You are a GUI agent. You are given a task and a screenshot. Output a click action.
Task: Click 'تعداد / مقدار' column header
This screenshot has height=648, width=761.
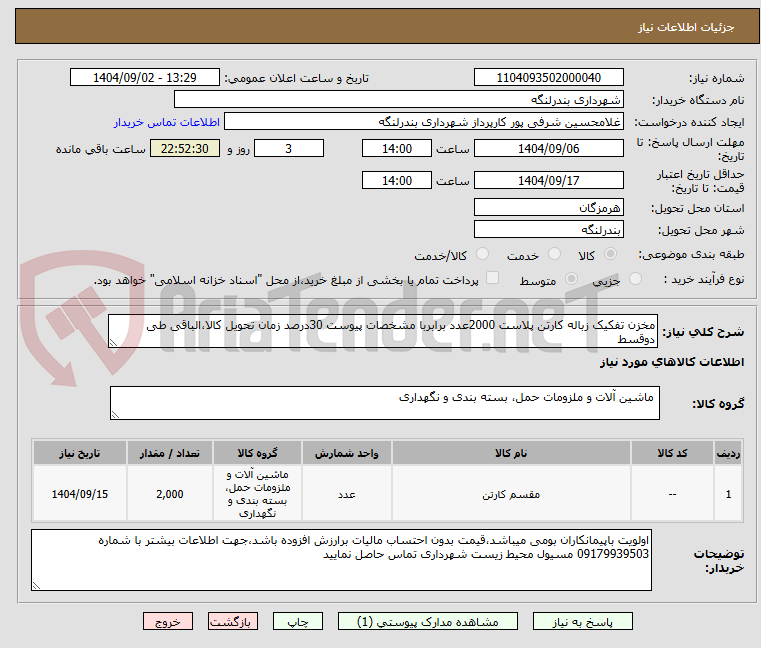(x=169, y=453)
